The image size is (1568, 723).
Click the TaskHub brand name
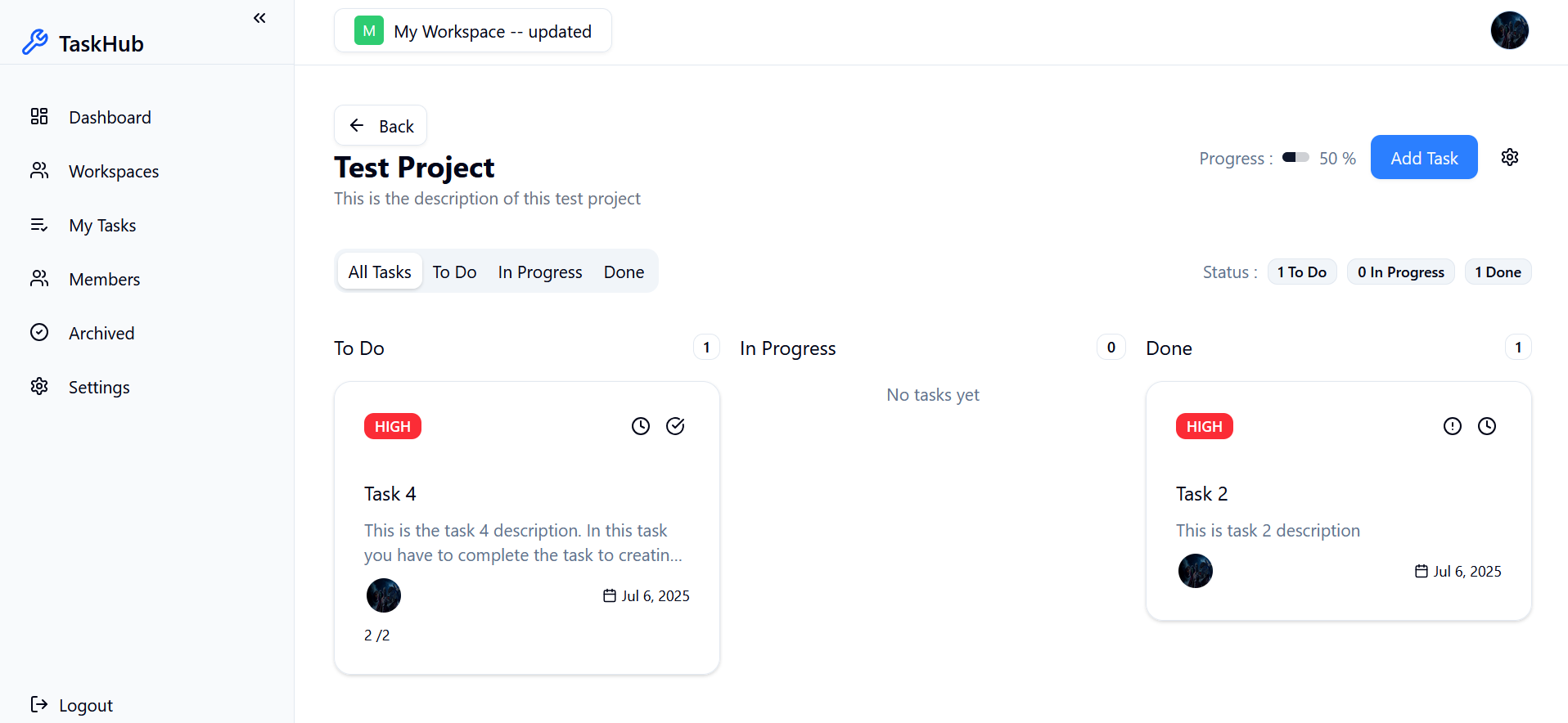click(101, 43)
